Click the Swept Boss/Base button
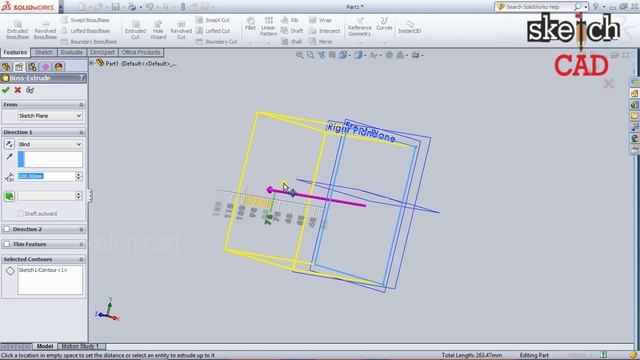640x360 pixels. (x=85, y=20)
